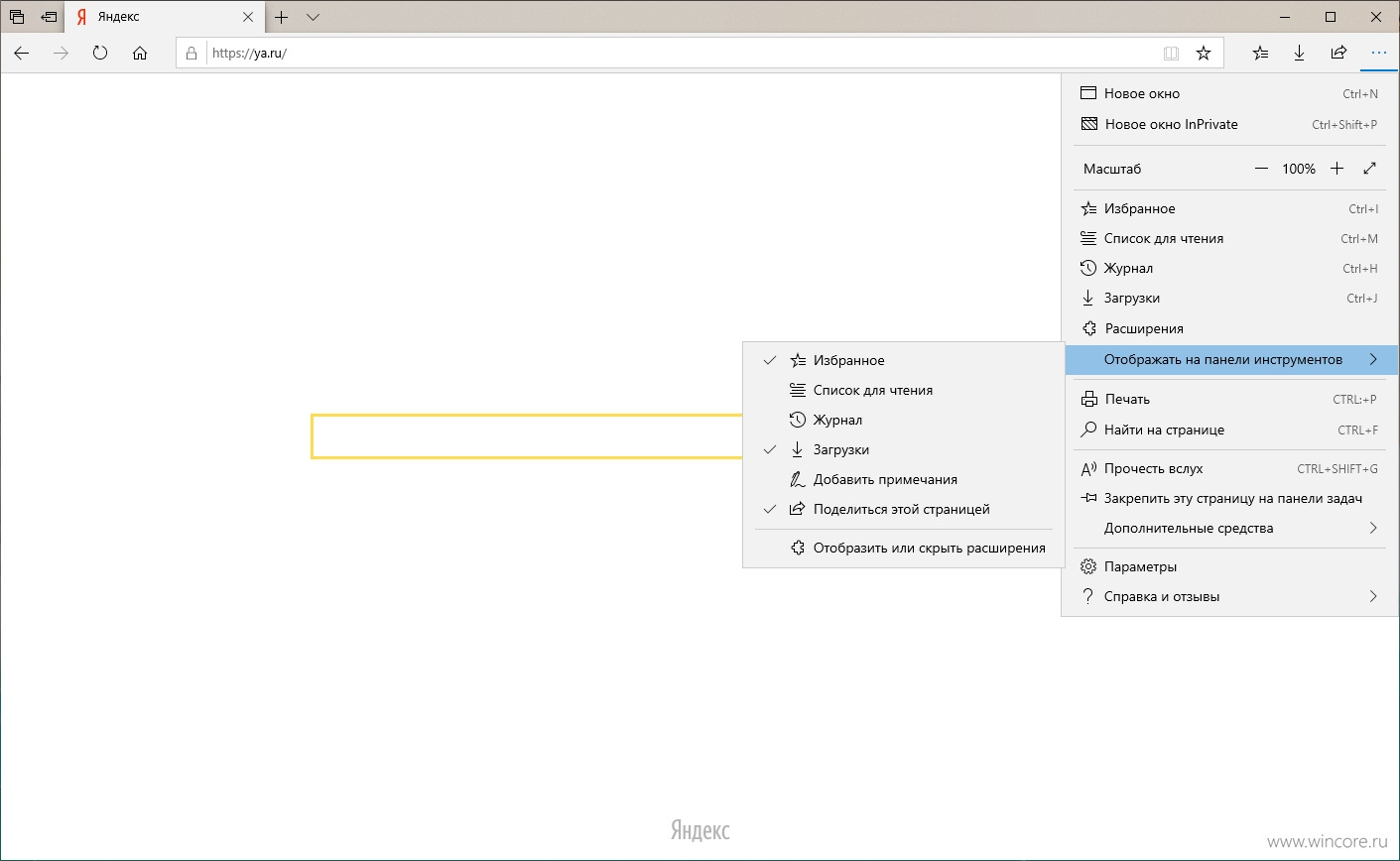This screenshot has width=1400, height=861.
Task: Open Список для чтения in main menu
Action: [1229, 238]
